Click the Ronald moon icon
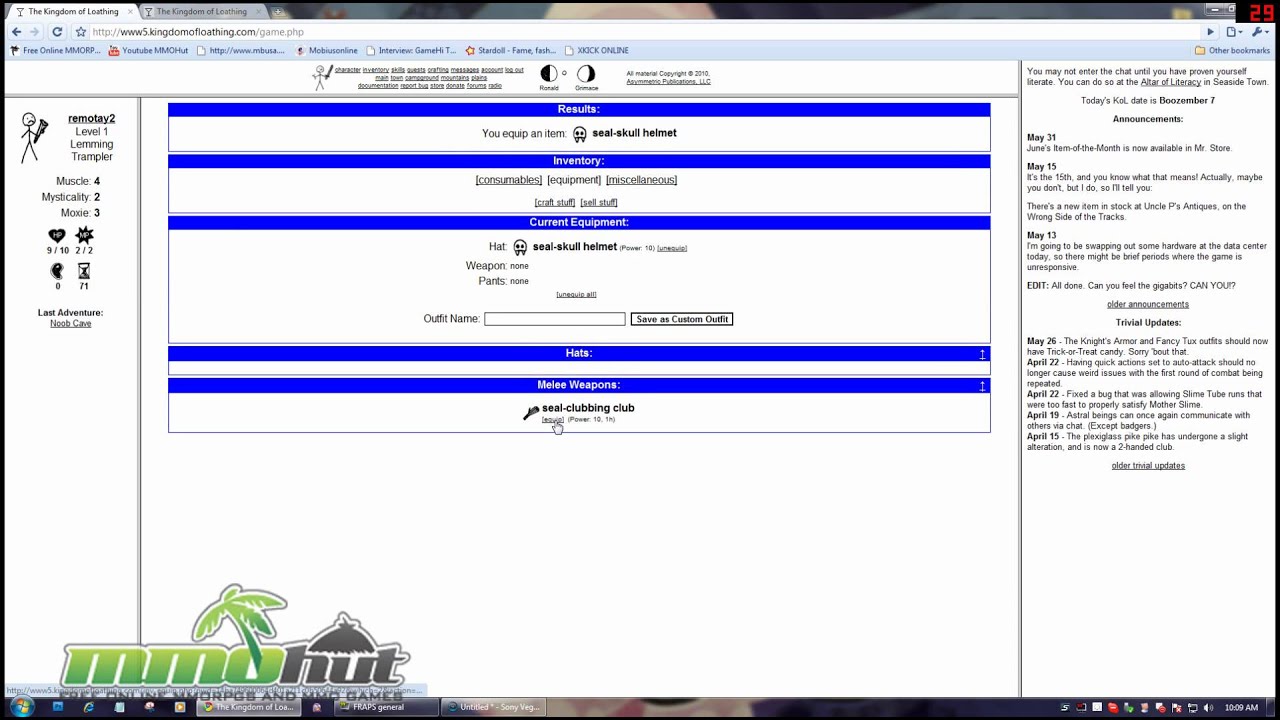Image resolution: width=1280 pixels, height=720 pixels. pos(549,73)
